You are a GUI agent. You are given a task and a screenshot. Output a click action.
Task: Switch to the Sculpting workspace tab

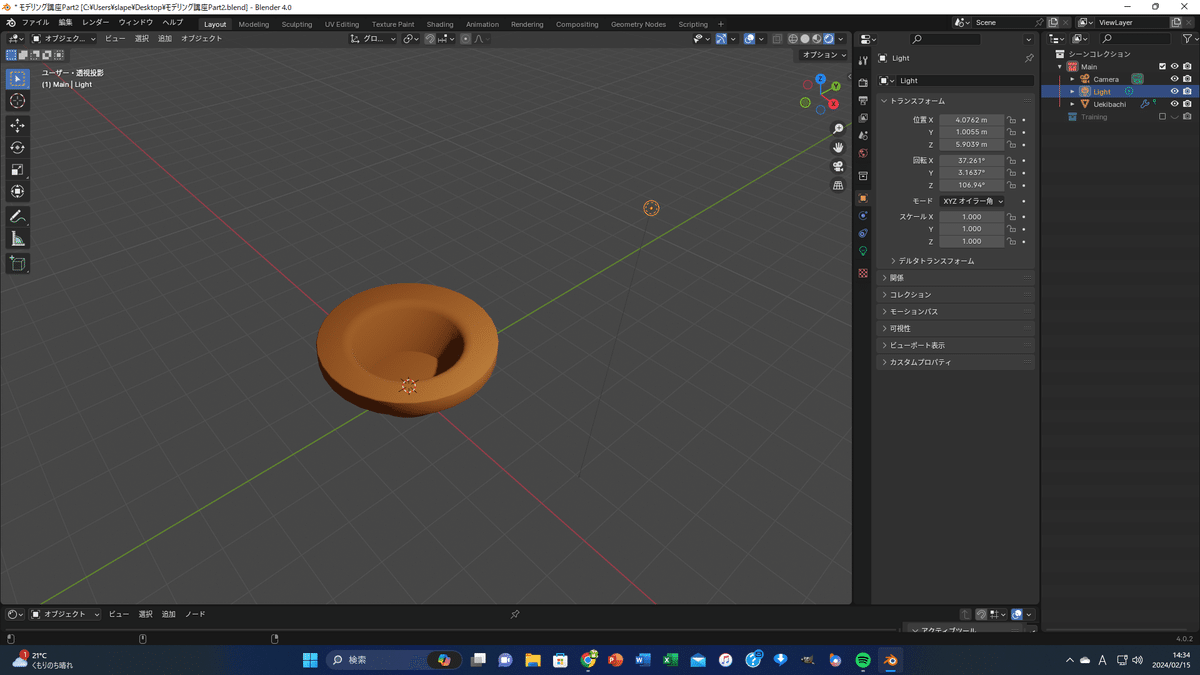(297, 24)
